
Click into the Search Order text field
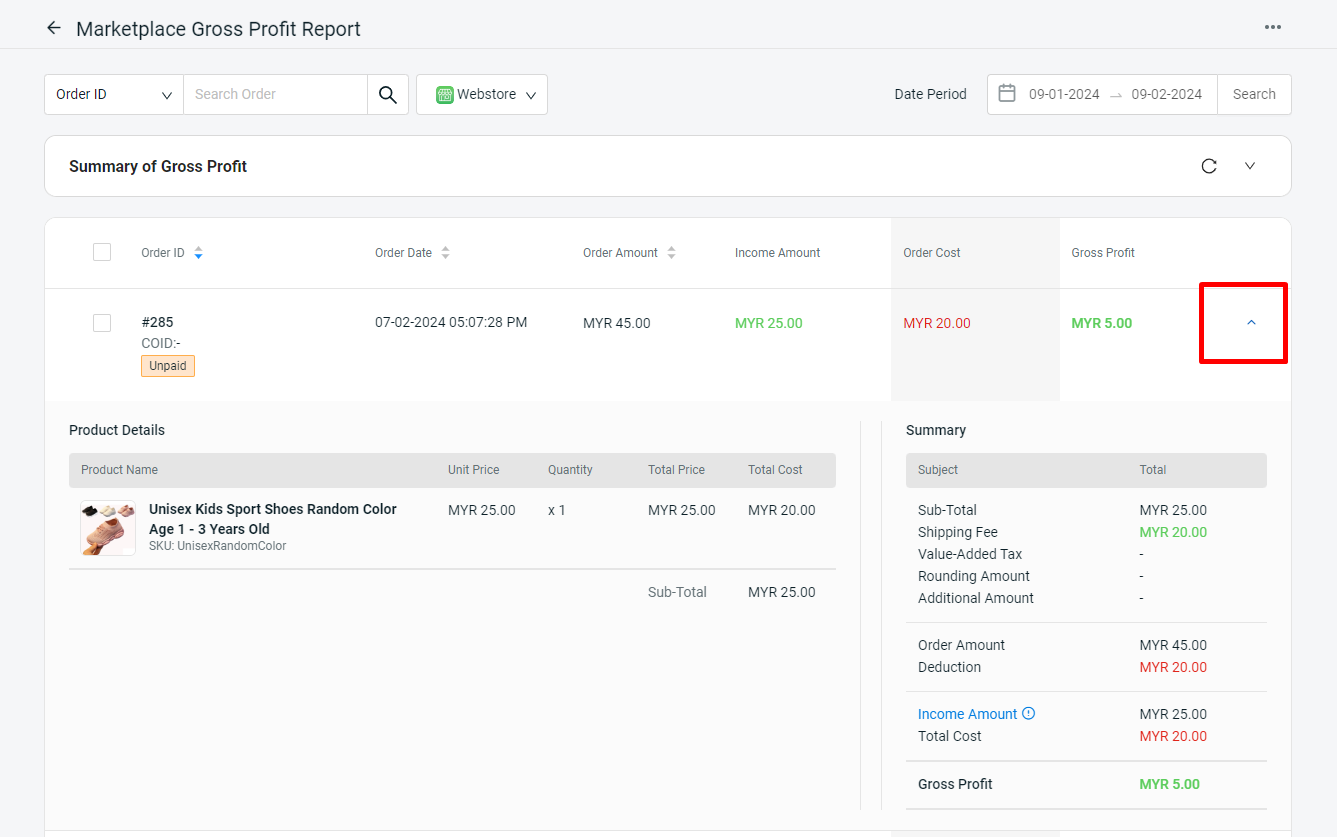tap(275, 94)
